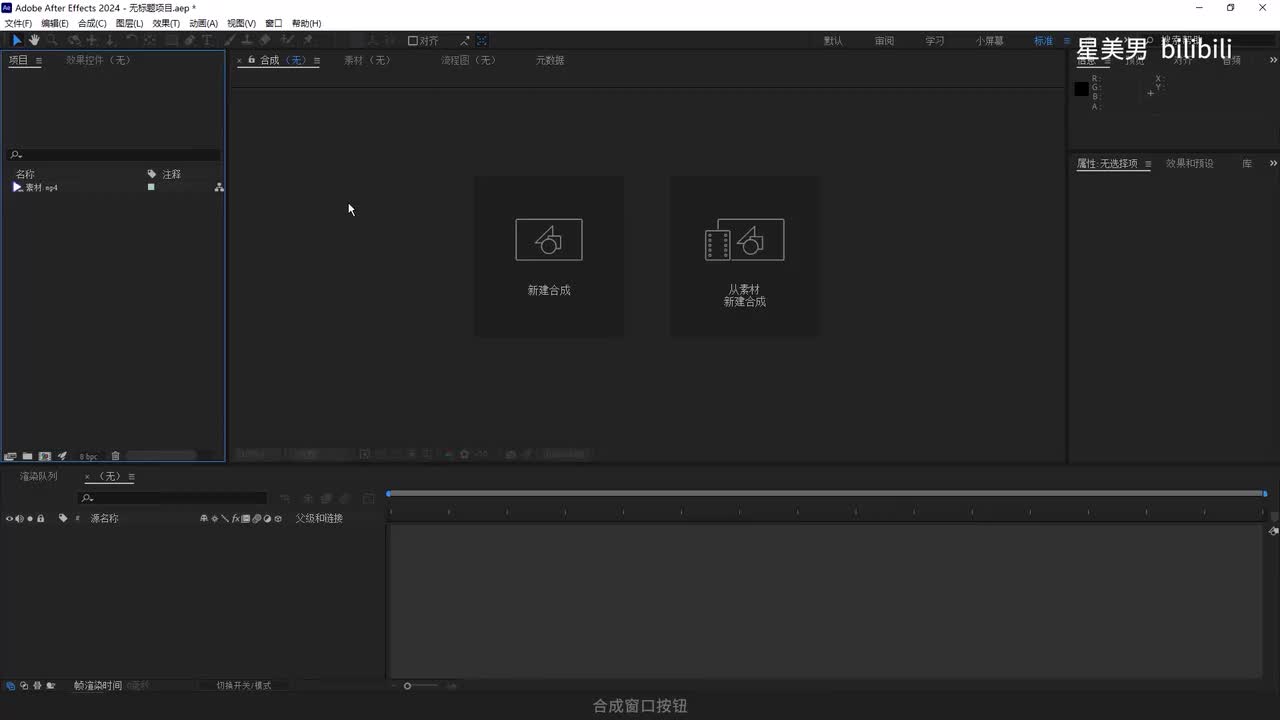Delete selected item with trash icon

click(x=115, y=456)
